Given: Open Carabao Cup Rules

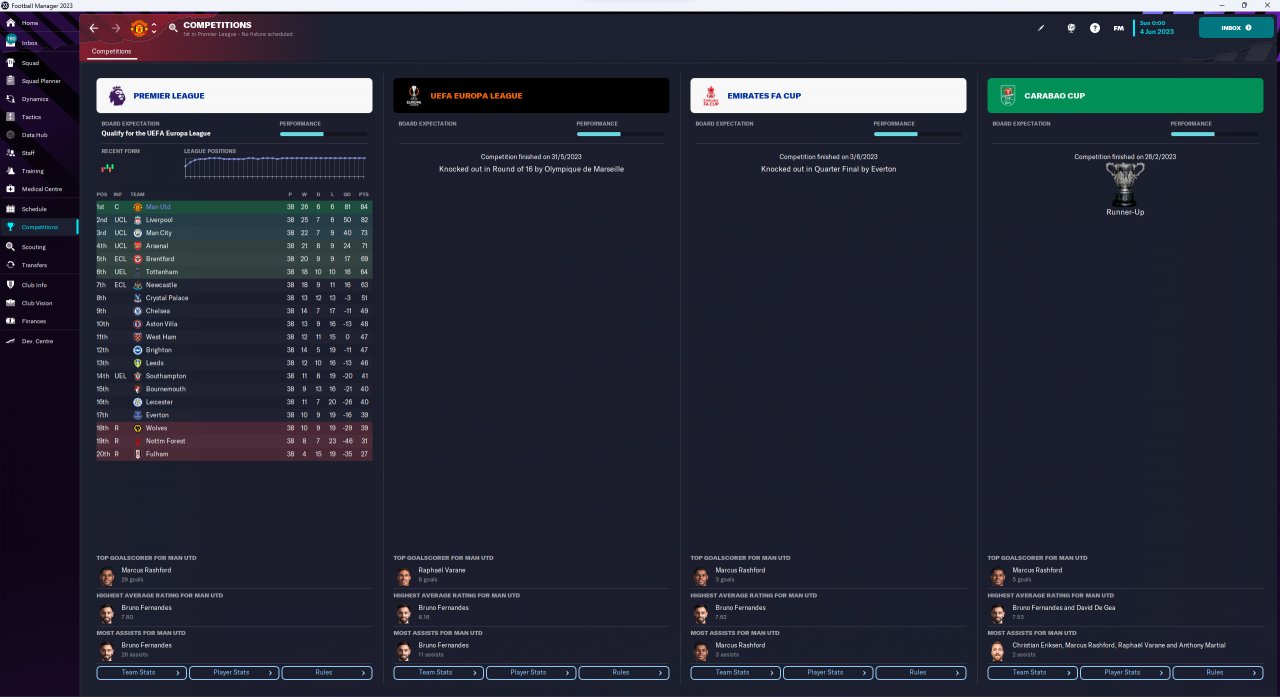Looking at the screenshot, I should click(x=1218, y=672).
